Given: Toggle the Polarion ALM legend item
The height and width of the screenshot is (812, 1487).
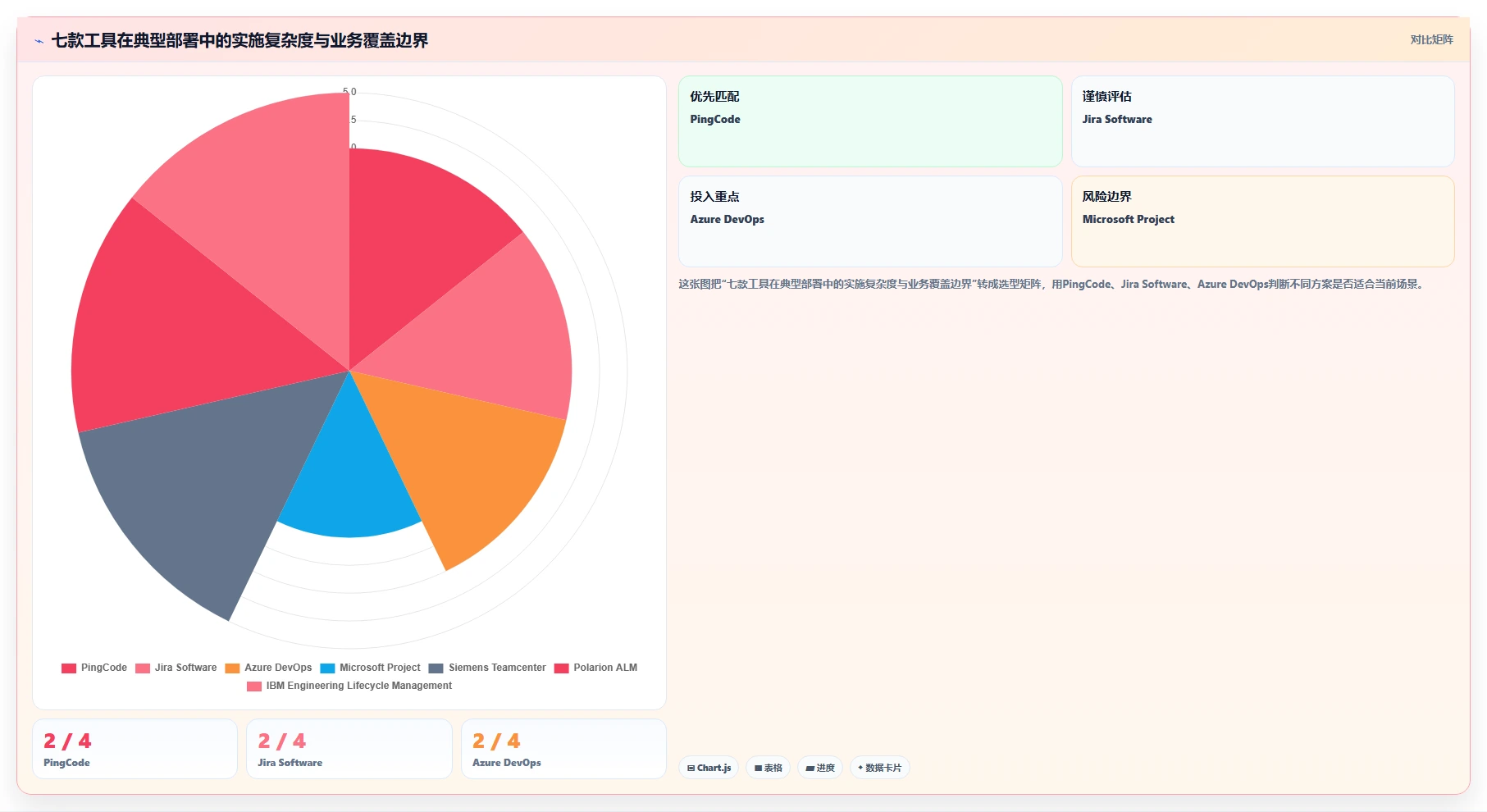Looking at the screenshot, I should click(x=595, y=668).
